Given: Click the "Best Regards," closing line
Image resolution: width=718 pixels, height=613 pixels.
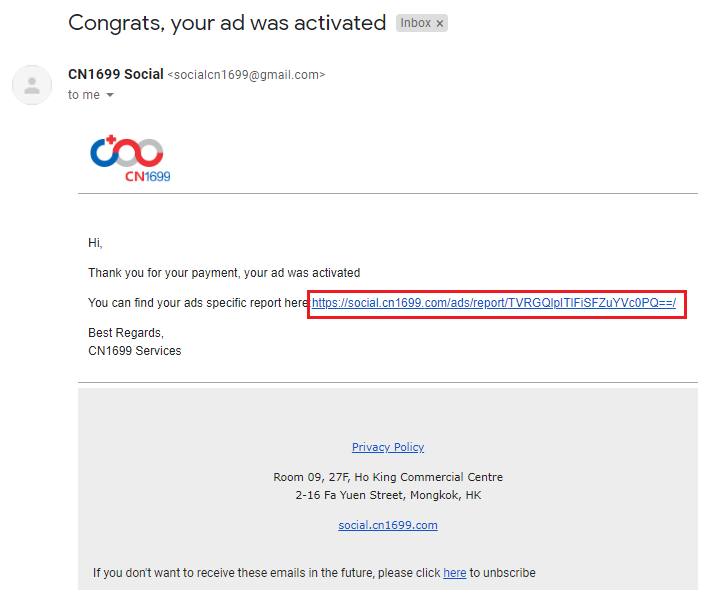Looking at the screenshot, I should click(126, 333).
